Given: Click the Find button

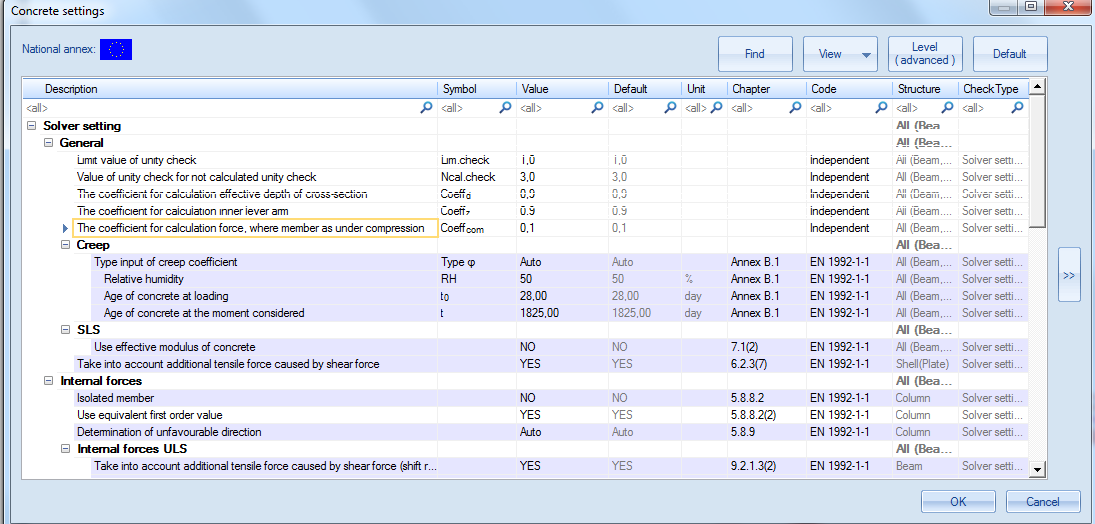Looking at the screenshot, I should coord(755,54).
